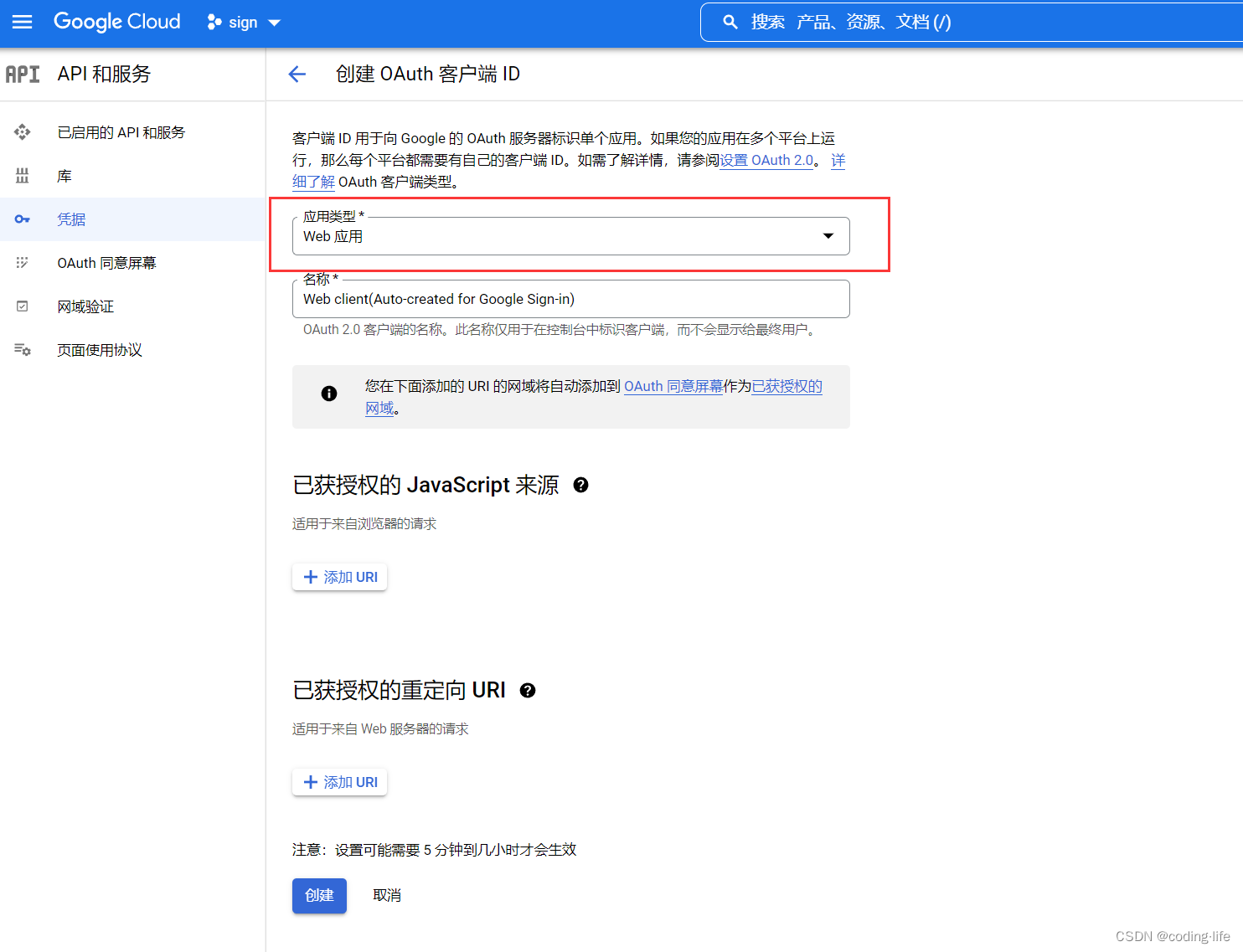Go back with the left arrow icon
This screenshot has width=1243, height=952.
(x=297, y=75)
